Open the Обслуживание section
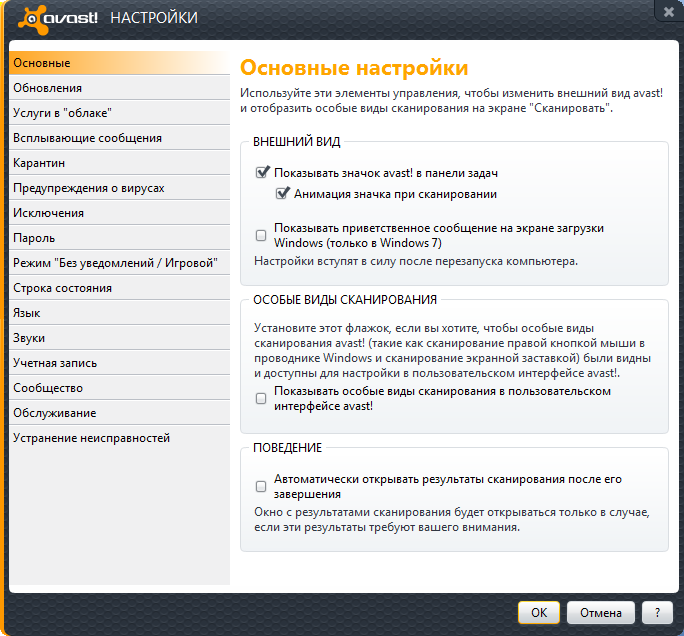Viewport: 684px width, 636px height. (x=119, y=413)
